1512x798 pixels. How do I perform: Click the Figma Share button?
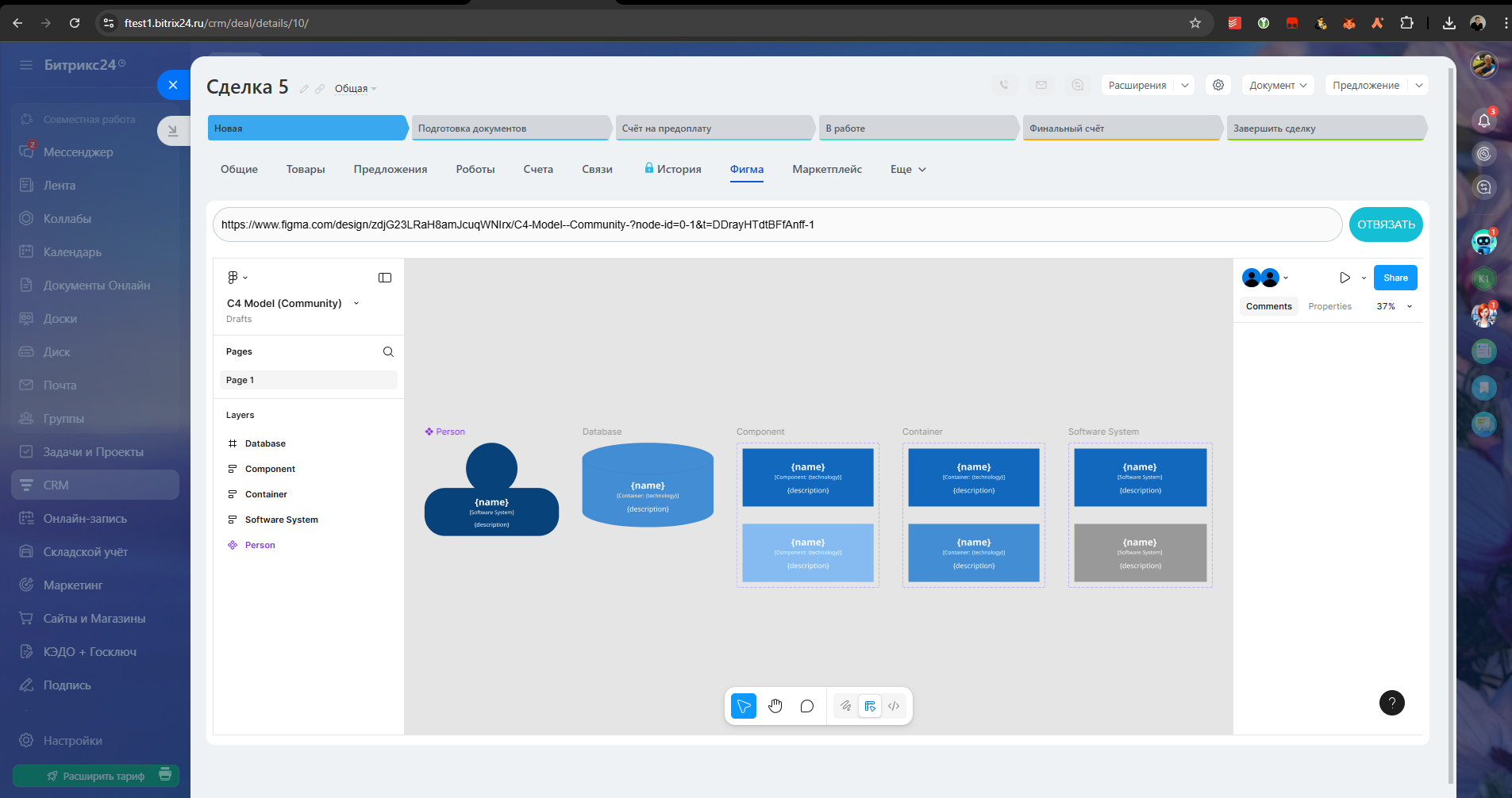1395,278
